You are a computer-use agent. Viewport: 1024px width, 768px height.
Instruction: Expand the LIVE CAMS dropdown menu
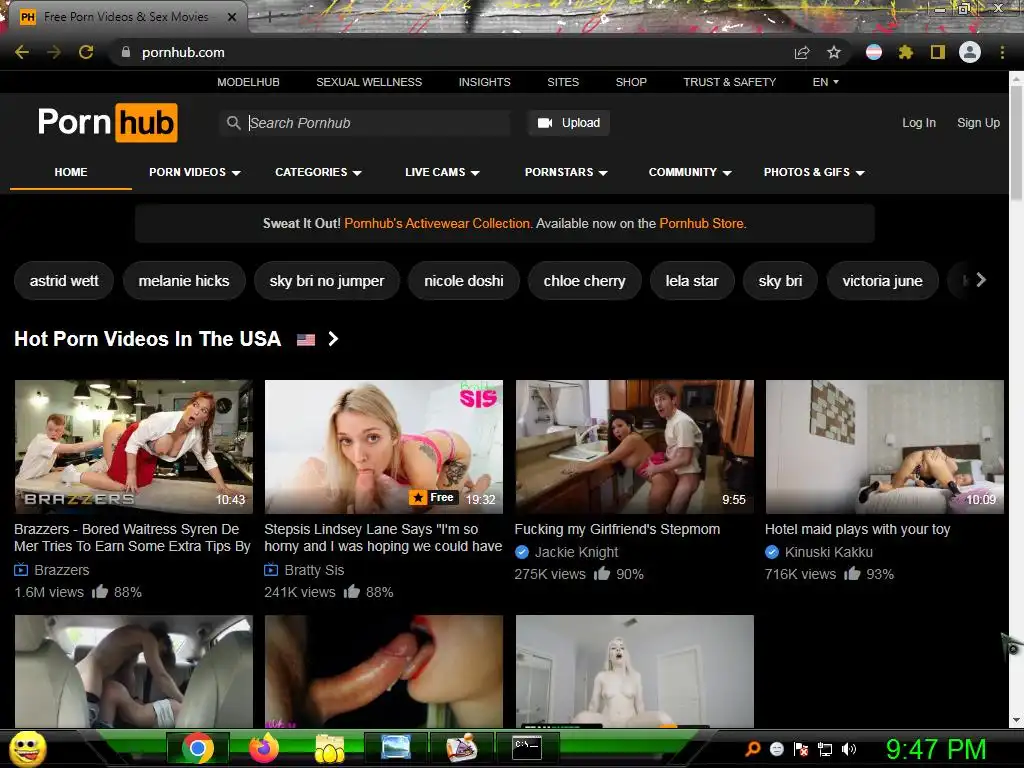coord(442,172)
